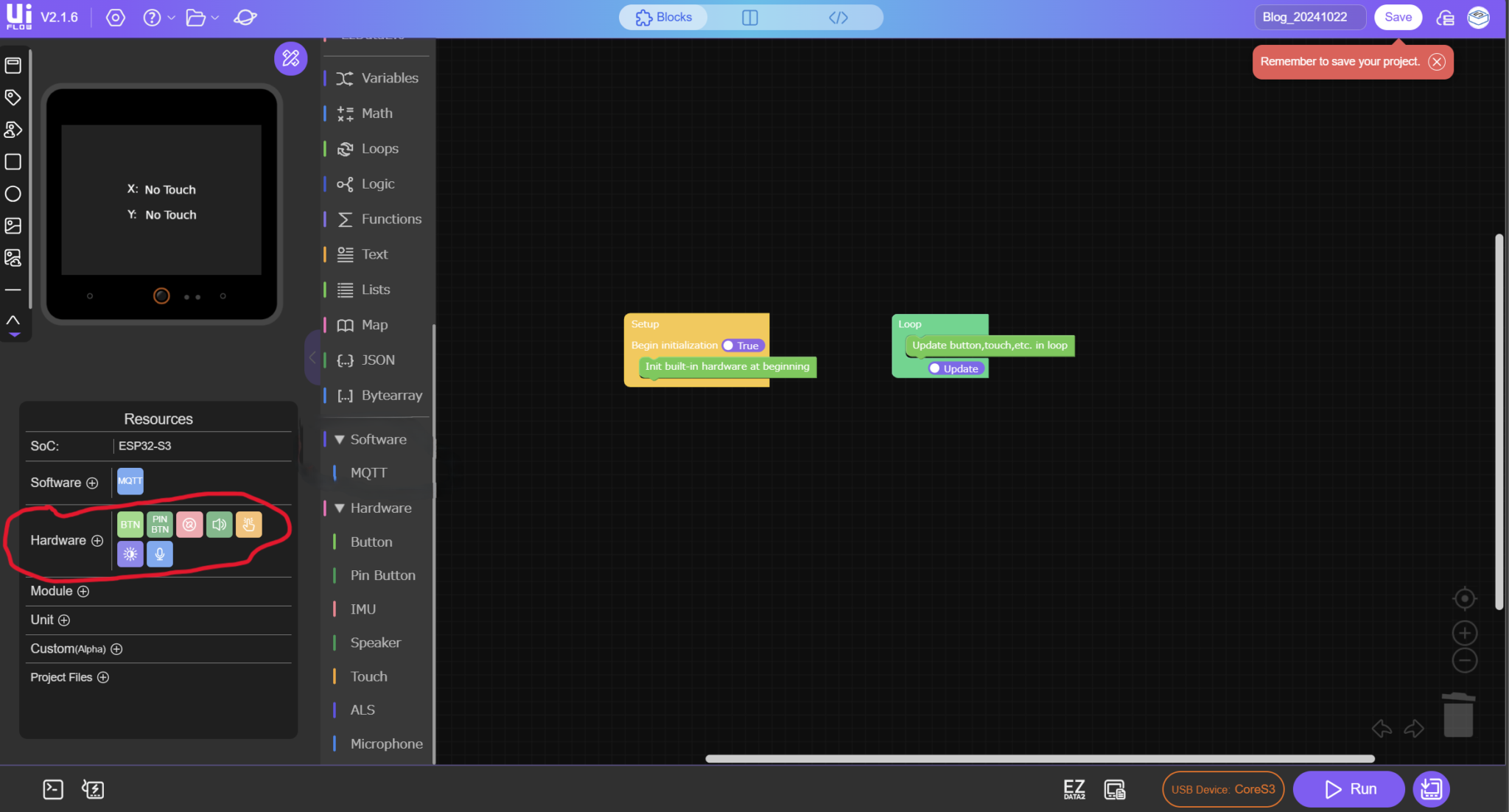Collapse the Hardware blocks category
Viewport: 1509px width, 812px height.
click(339, 508)
